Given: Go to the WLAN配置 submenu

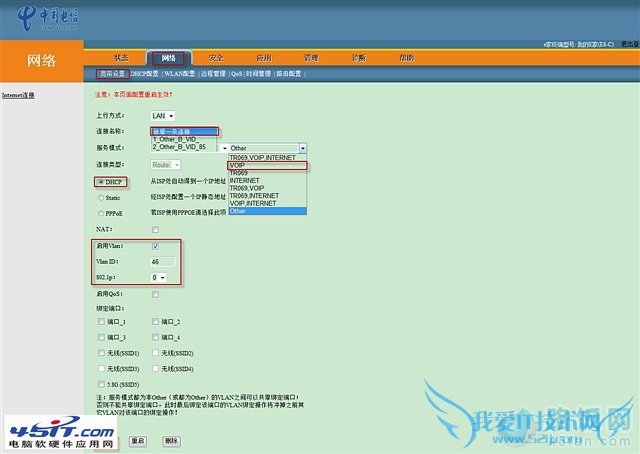Looking at the screenshot, I should pyautogui.click(x=180, y=74).
